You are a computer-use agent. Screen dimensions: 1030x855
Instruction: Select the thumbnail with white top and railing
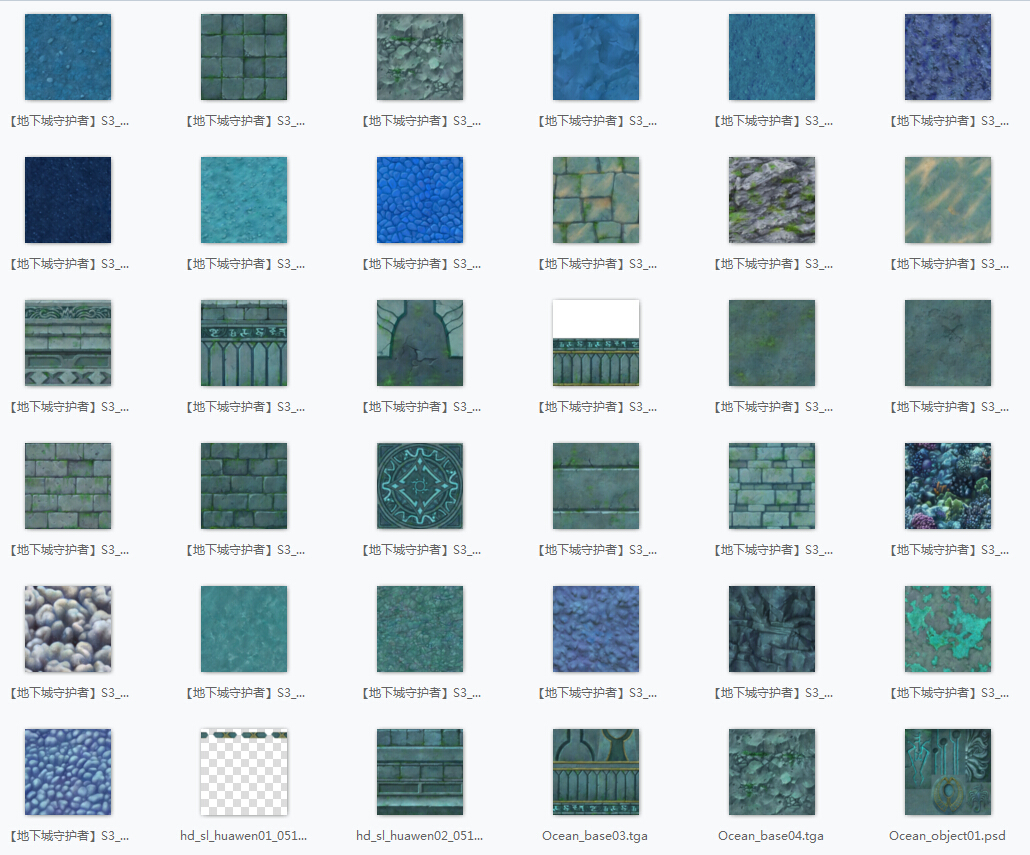point(596,343)
